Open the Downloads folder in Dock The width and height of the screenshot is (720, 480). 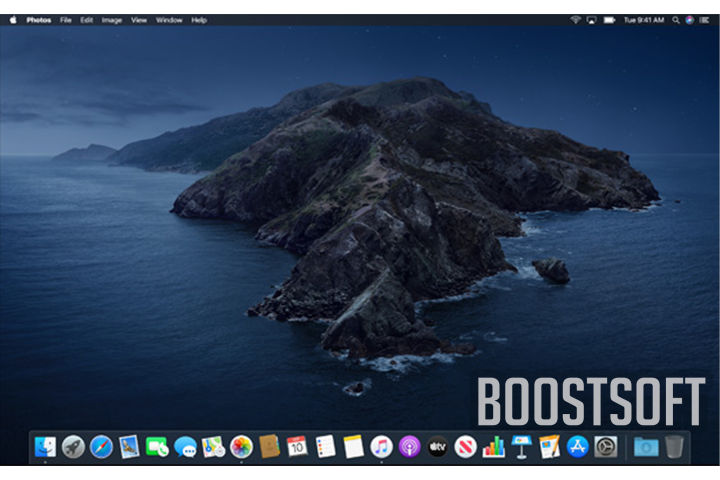pyautogui.click(x=646, y=446)
